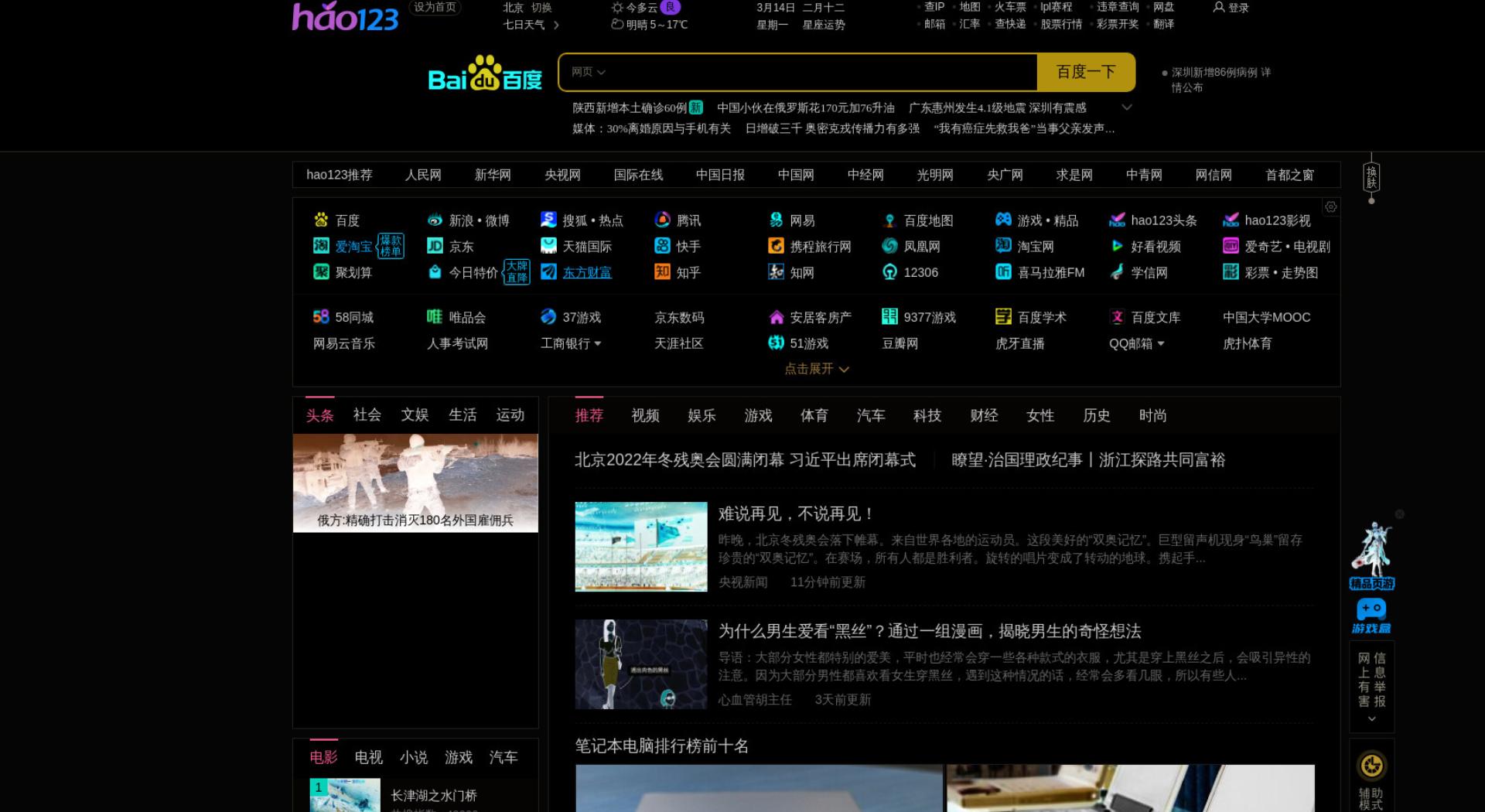Screen dimensions: 1485x812
Task: Open 百度地图 pin icon
Action: (x=889, y=220)
